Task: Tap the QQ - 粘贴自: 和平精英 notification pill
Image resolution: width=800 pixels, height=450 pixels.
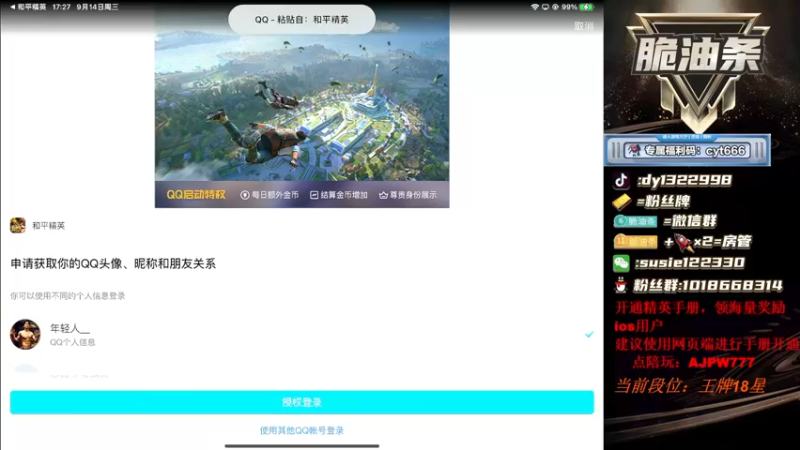Action: [x=302, y=19]
